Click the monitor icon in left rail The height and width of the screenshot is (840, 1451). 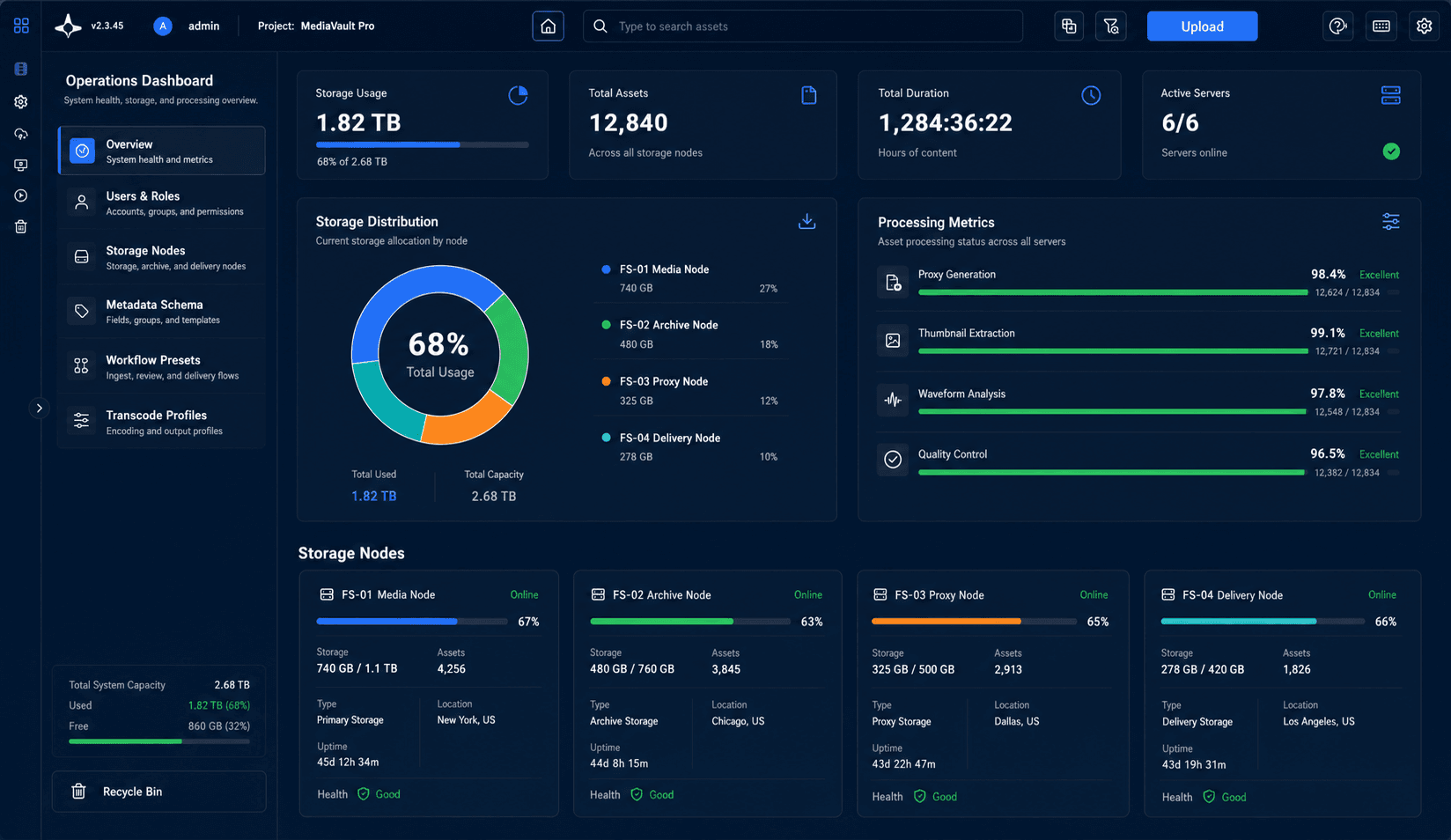[x=21, y=165]
